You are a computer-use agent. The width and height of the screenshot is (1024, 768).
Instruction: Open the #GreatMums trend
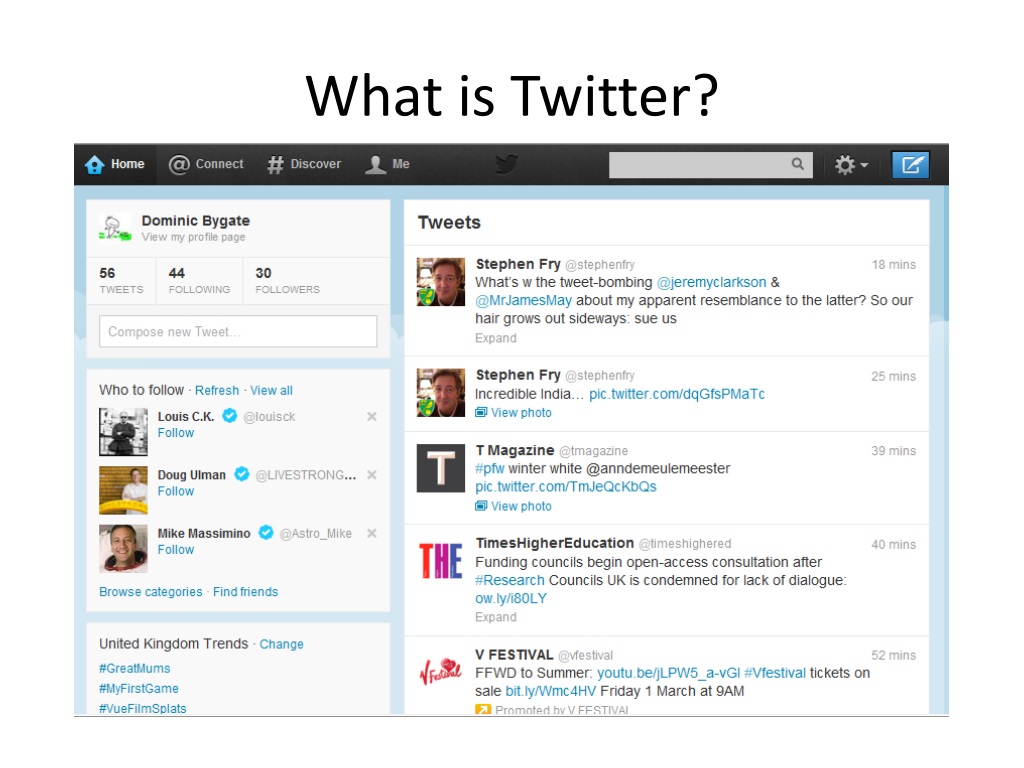pyautogui.click(x=135, y=668)
